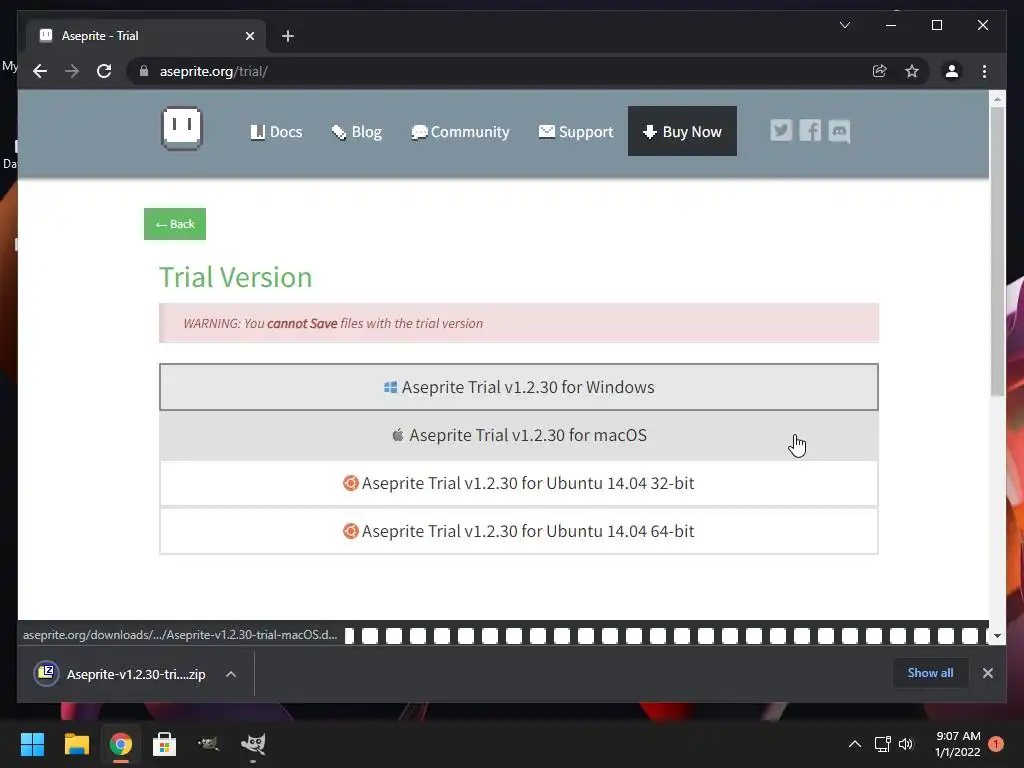Reload the Aseprite trial page
Screen dimensions: 1024x768
104,71
